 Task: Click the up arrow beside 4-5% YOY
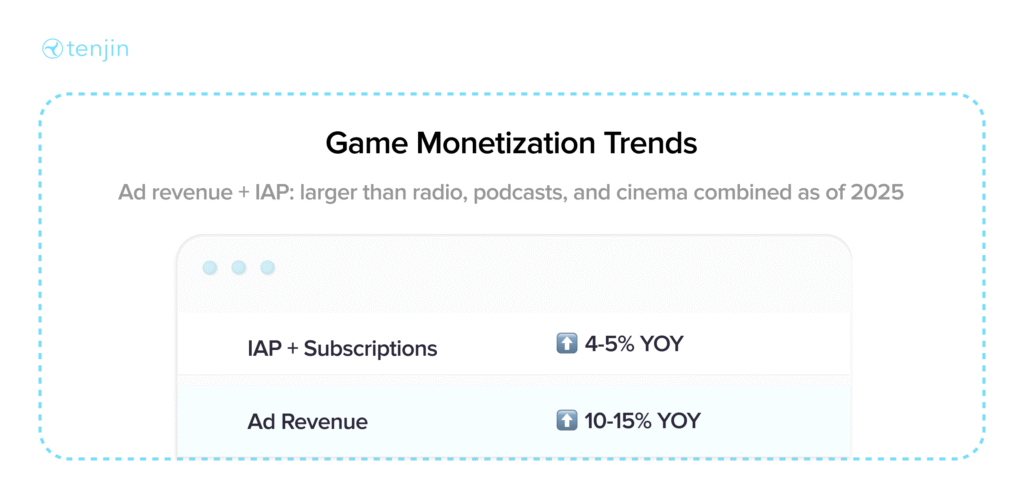click(x=566, y=344)
